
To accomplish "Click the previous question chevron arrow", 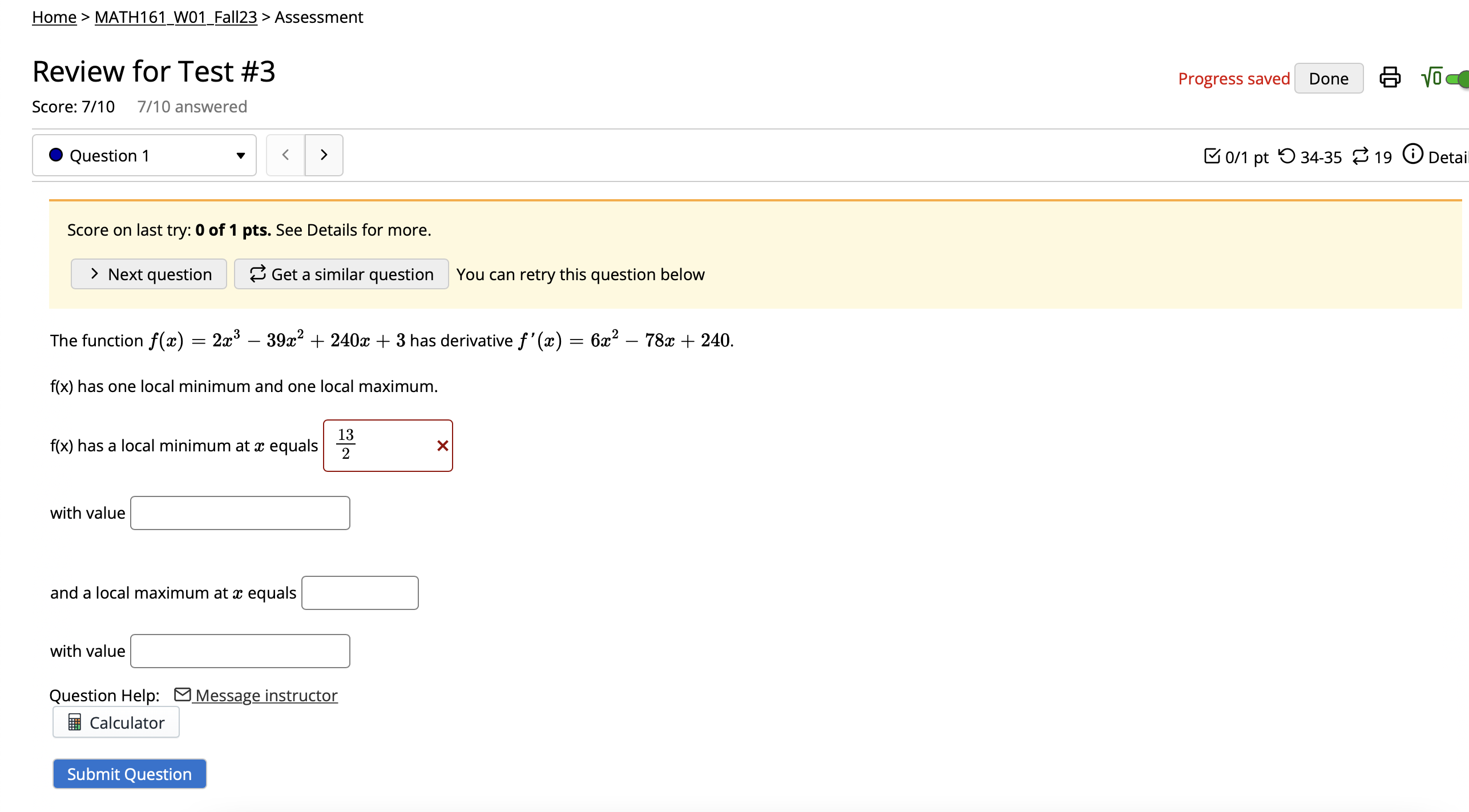I will [x=285, y=155].
